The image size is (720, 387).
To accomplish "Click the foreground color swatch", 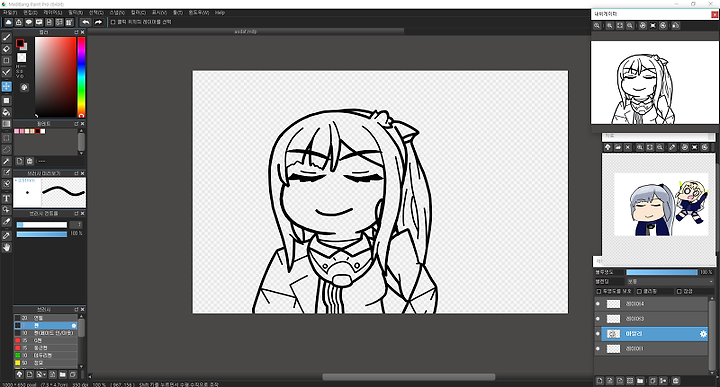I will point(20,43).
